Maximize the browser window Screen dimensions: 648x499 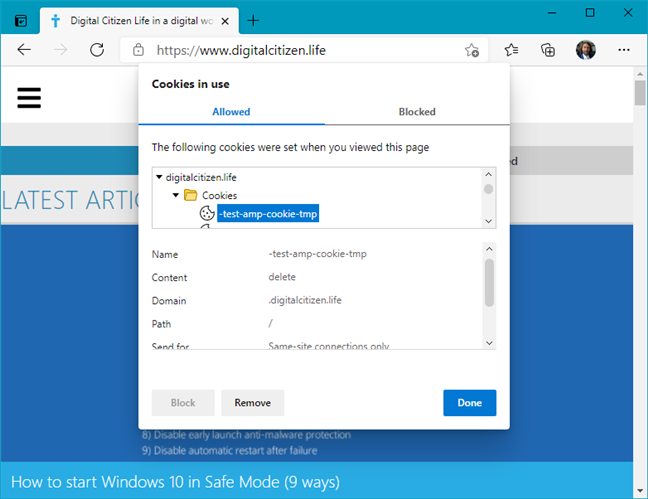pos(590,13)
